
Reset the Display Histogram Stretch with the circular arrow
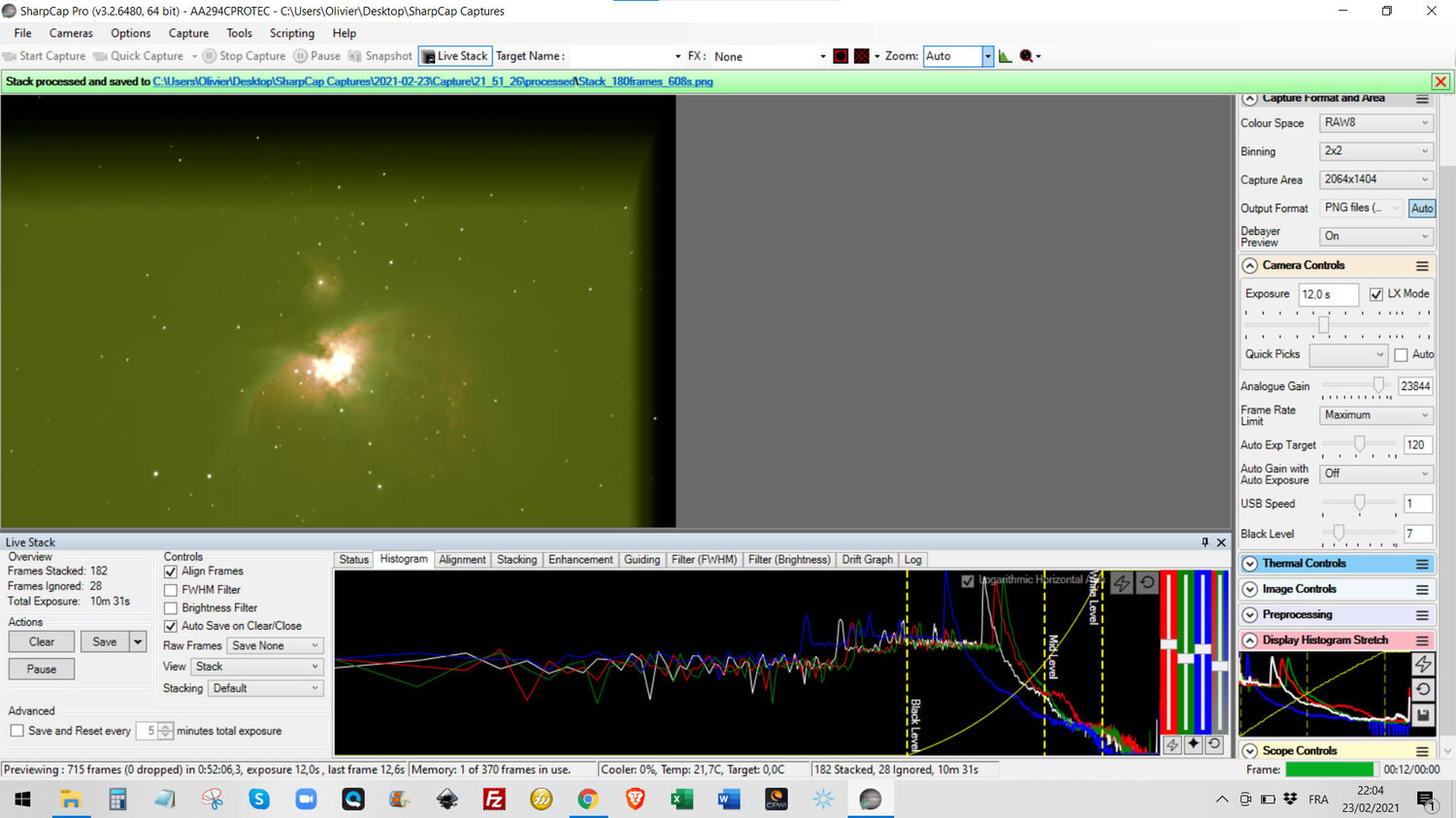tap(1423, 689)
